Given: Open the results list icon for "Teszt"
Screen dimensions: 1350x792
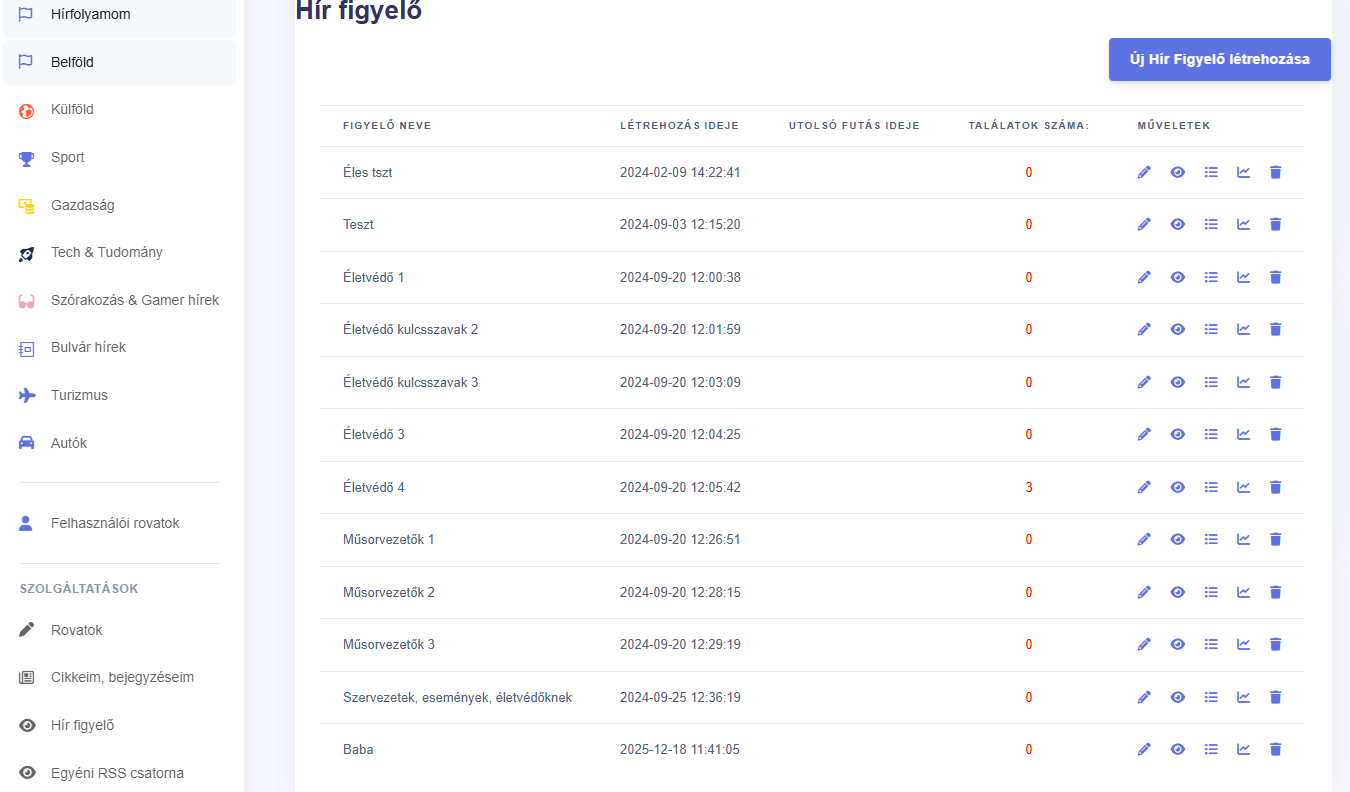Looking at the screenshot, I should click(x=1211, y=224).
